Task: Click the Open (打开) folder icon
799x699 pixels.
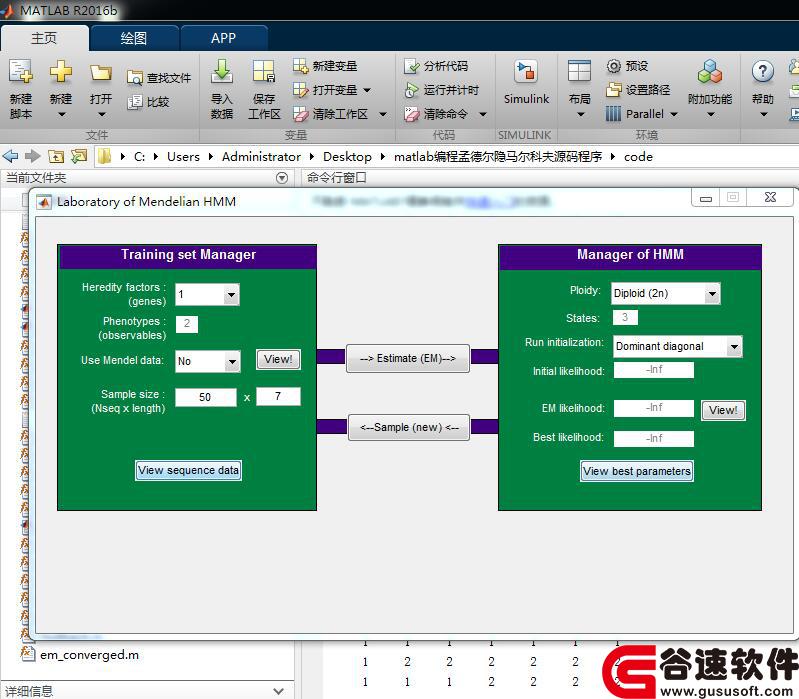Action: (101, 73)
